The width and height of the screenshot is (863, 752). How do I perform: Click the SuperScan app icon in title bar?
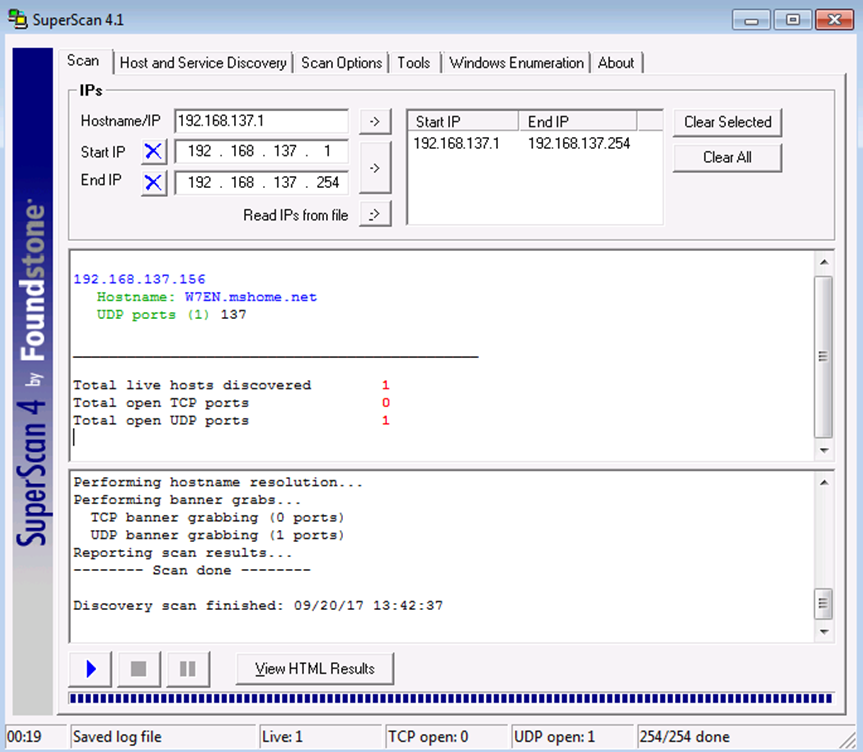pos(18,19)
